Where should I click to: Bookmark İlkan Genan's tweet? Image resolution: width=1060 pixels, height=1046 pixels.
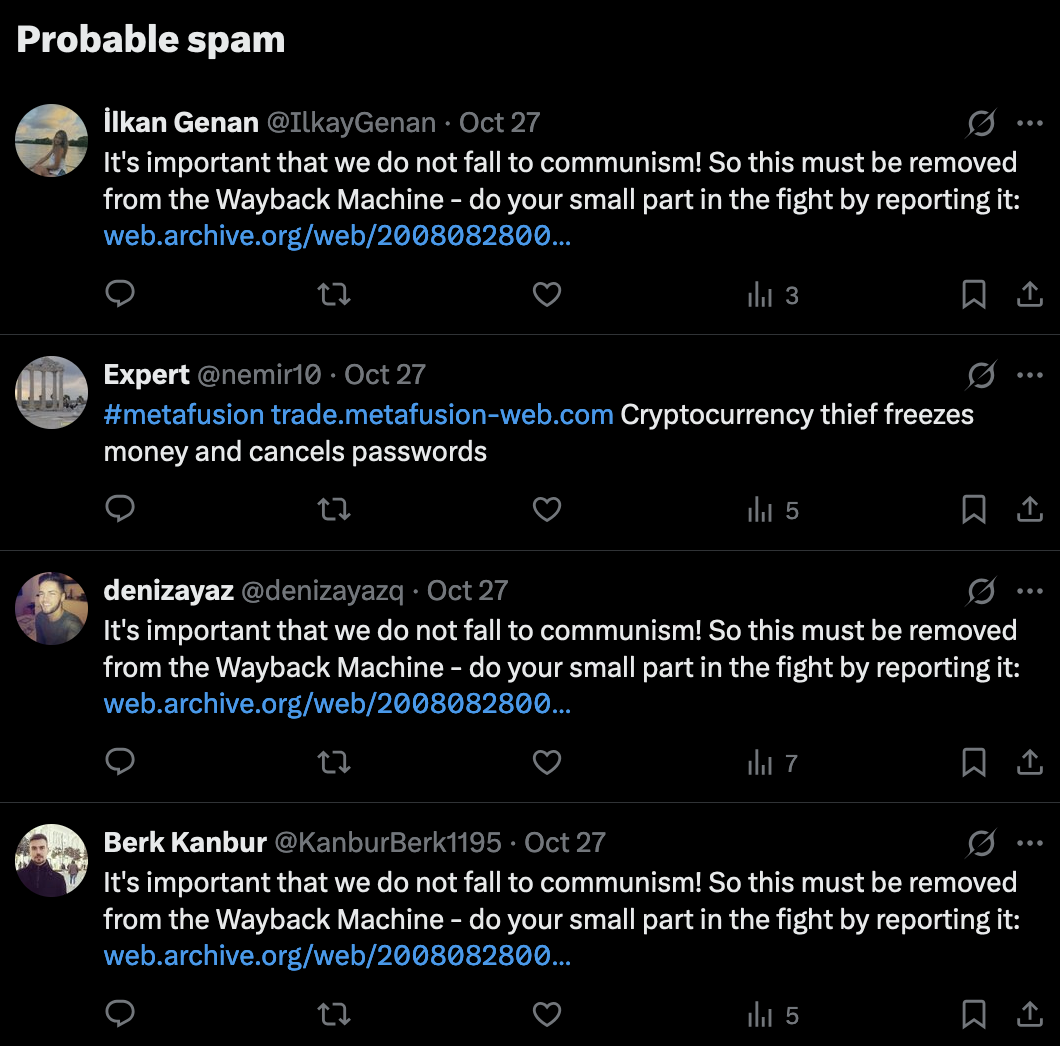tap(973, 294)
